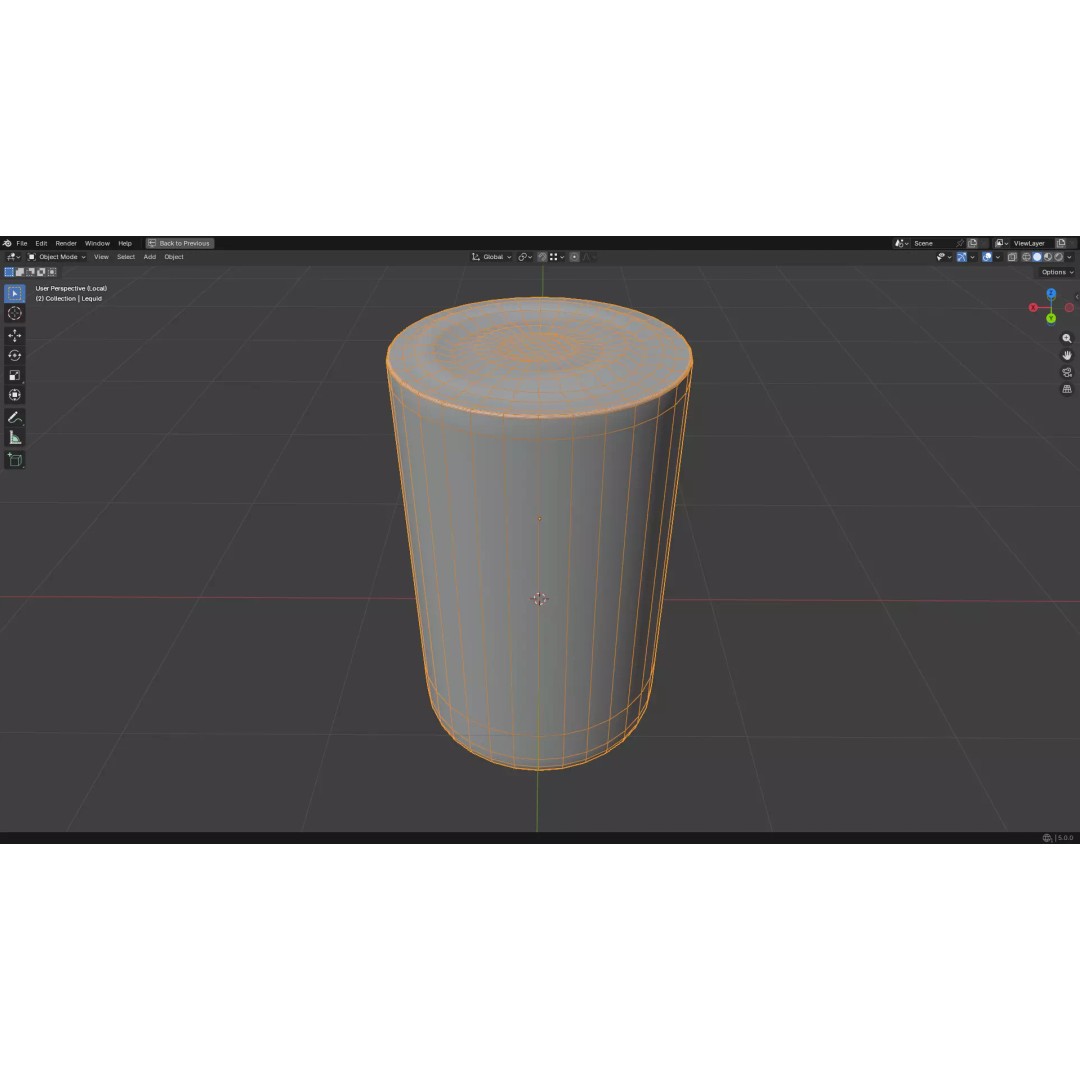1080x1080 pixels.
Task: Set selection mode to invert
Action: click(41, 272)
